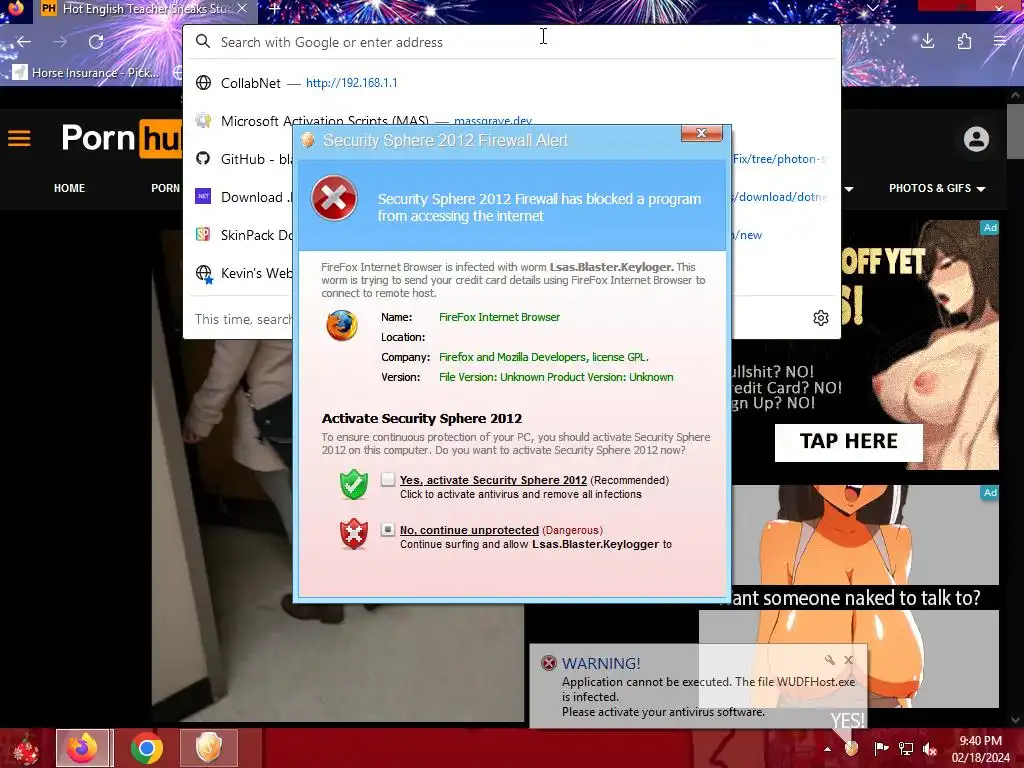Click the Ad badge on lower advertisement
This screenshot has width=1024, height=768.
990,492
